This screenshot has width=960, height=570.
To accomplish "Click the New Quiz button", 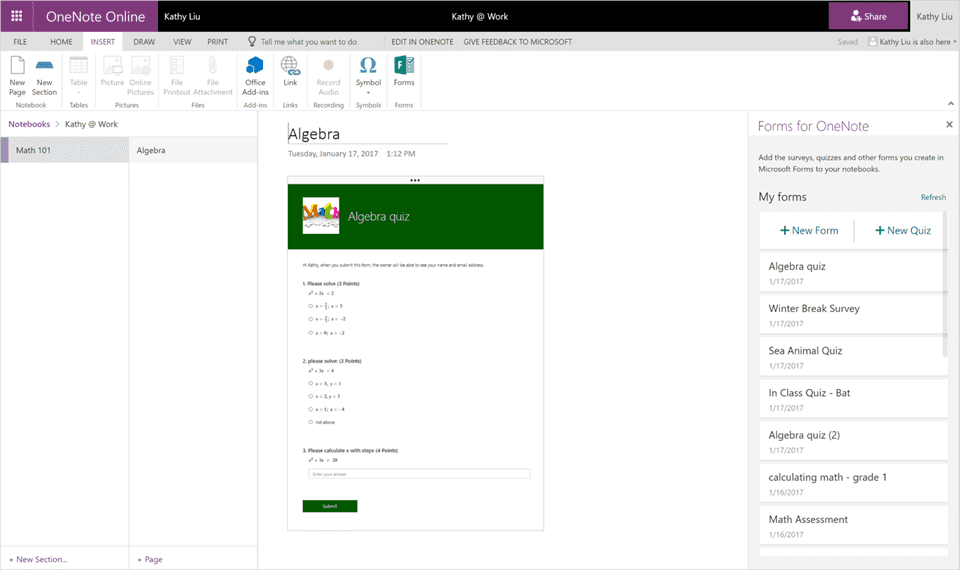I will pyautogui.click(x=902, y=231).
